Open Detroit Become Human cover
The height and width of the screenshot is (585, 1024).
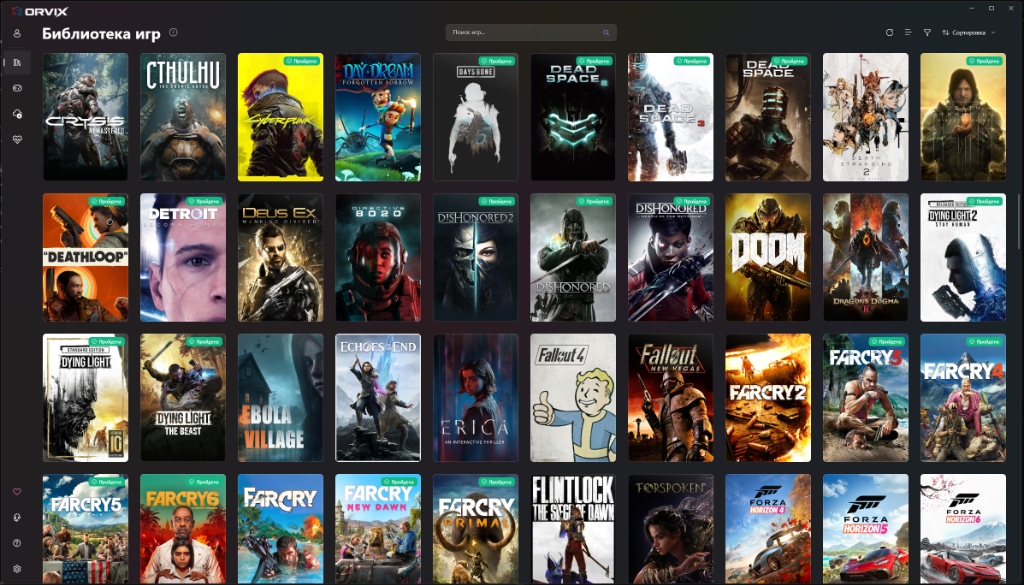pos(183,257)
